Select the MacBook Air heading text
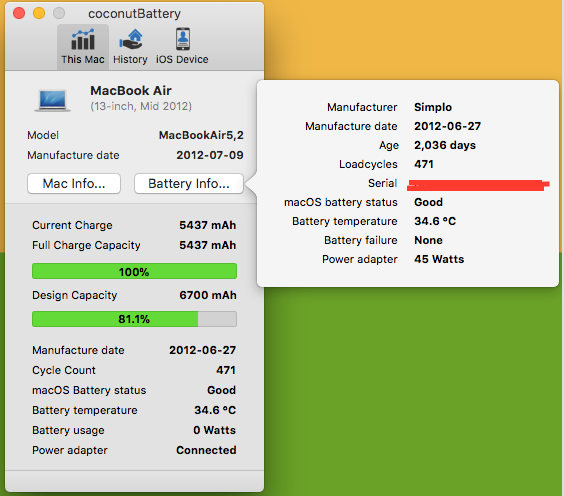The height and width of the screenshot is (496, 564). pos(131,91)
